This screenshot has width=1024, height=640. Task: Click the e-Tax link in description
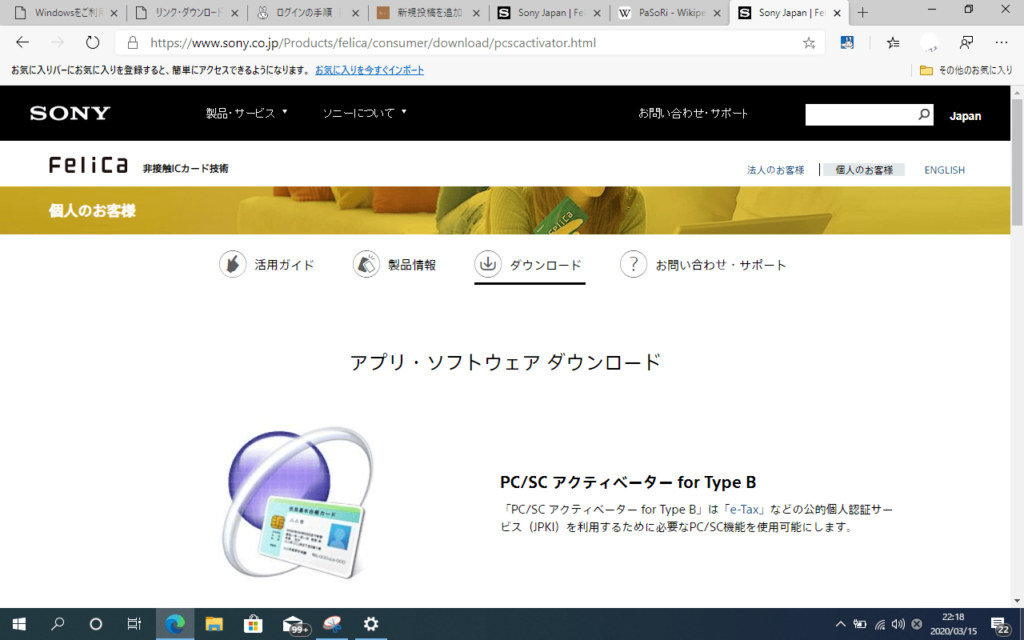click(744, 509)
